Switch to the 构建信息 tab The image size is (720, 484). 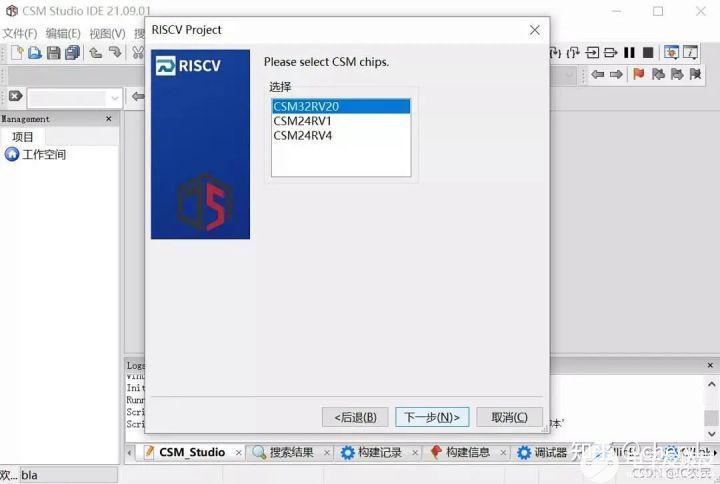pyautogui.click(x=467, y=452)
